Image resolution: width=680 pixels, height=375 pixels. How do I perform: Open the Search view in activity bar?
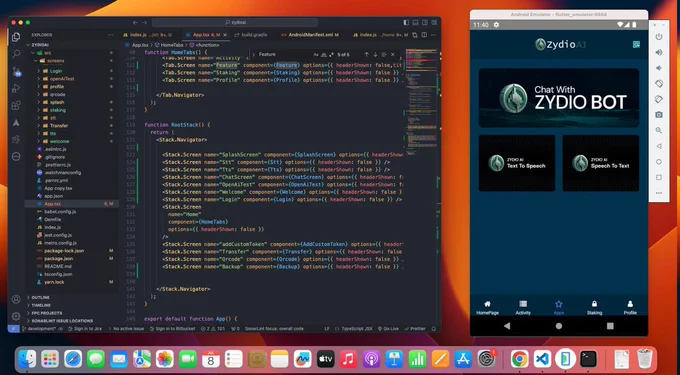pos(16,54)
